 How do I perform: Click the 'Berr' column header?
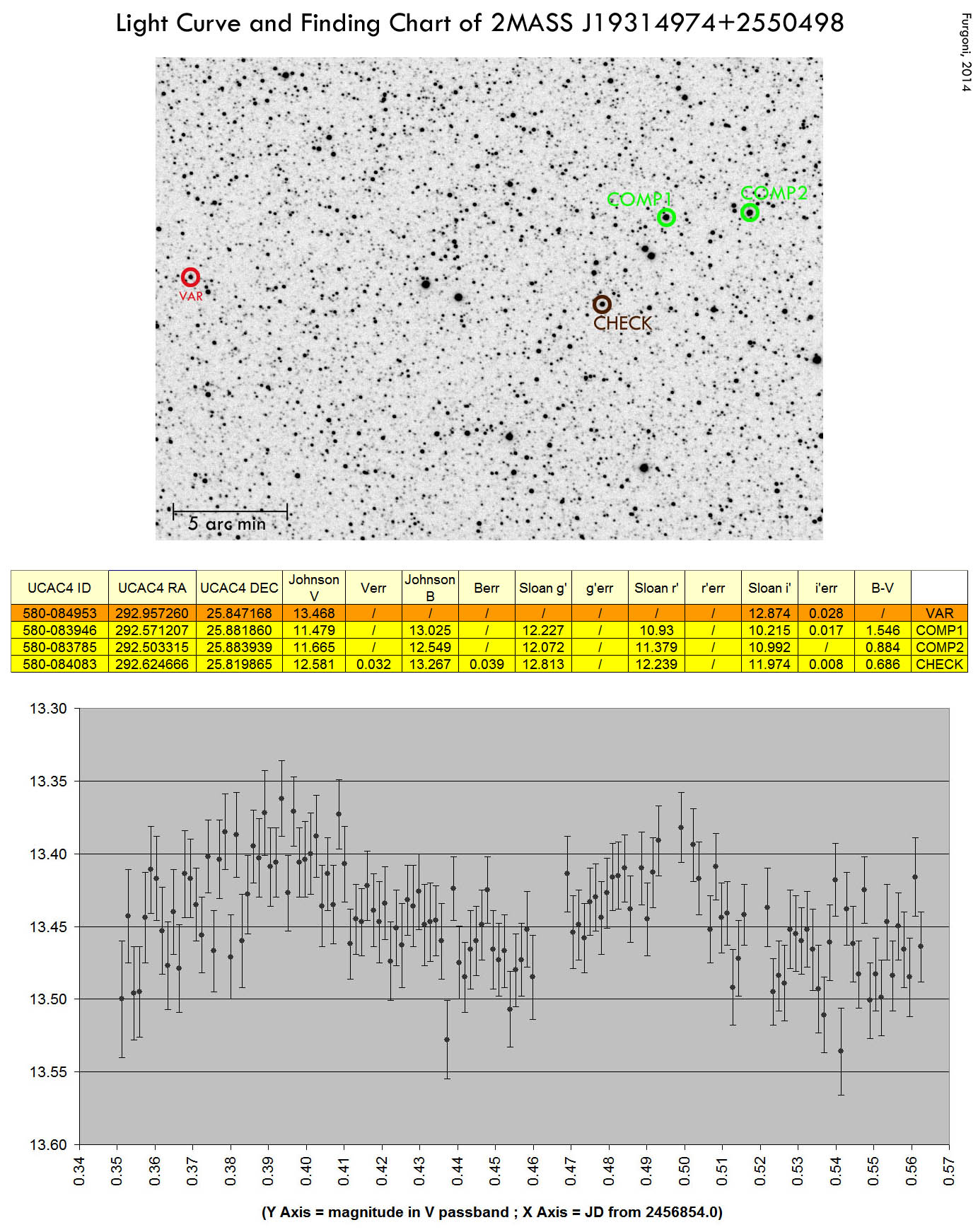[x=487, y=588]
